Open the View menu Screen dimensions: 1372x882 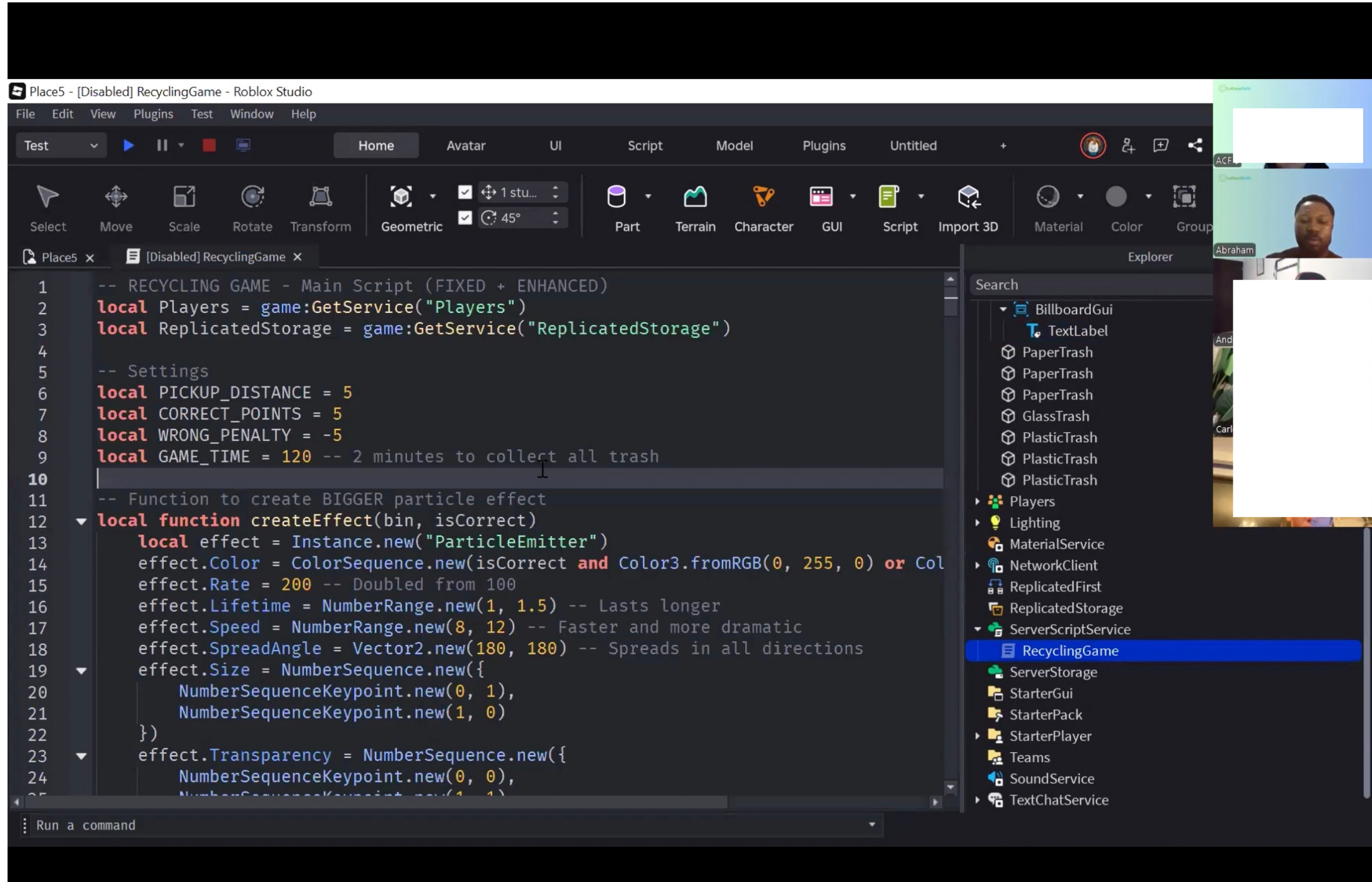coord(103,114)
